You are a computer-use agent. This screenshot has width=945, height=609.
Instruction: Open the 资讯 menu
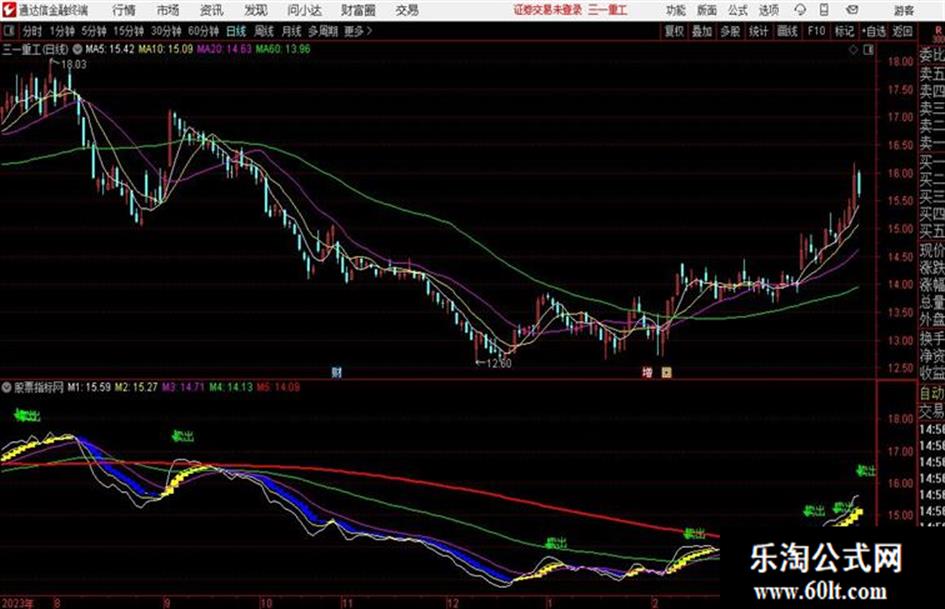[x=212, y=10]
